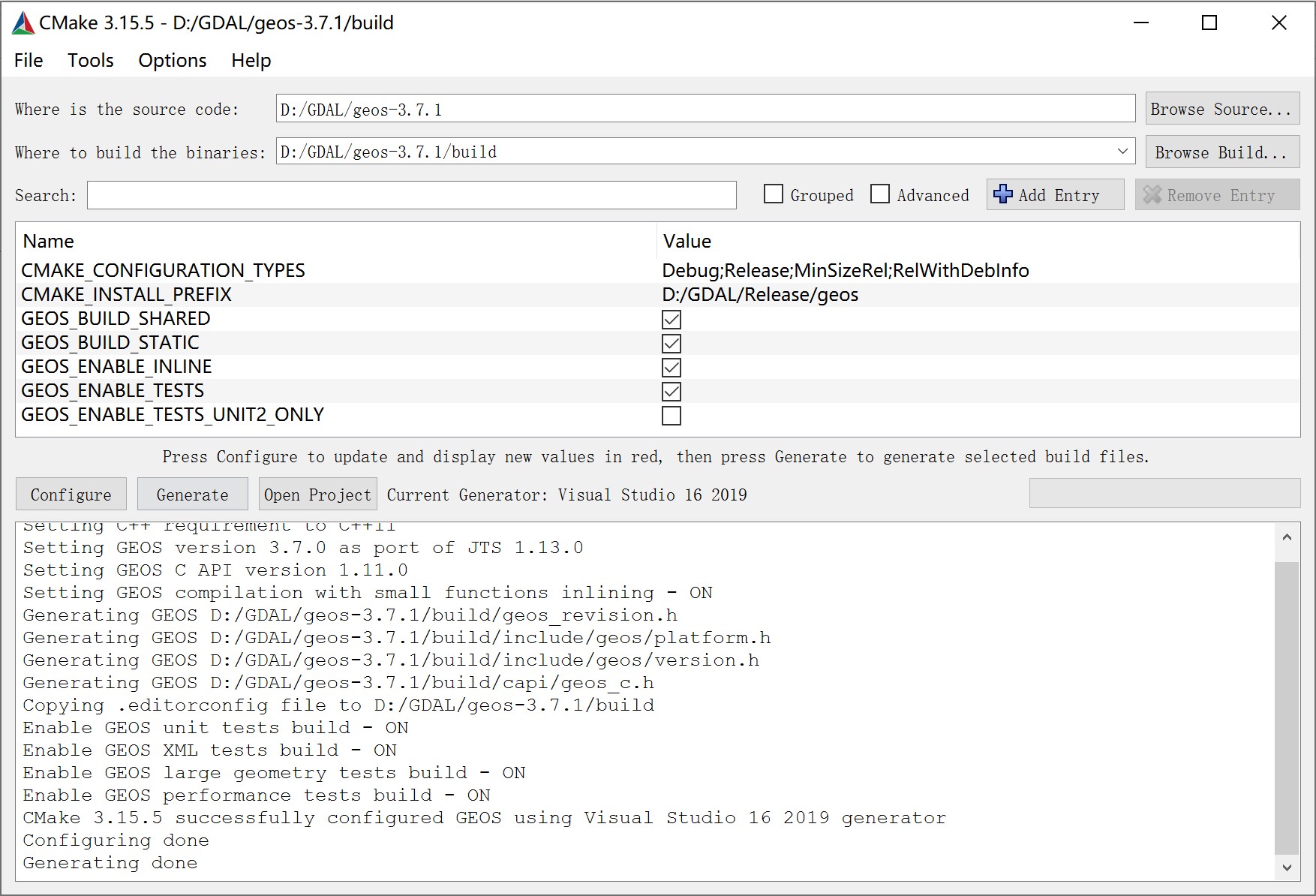Click Browse Build button
Viewport: 1316px width, 896px height.
(1222, 152)
